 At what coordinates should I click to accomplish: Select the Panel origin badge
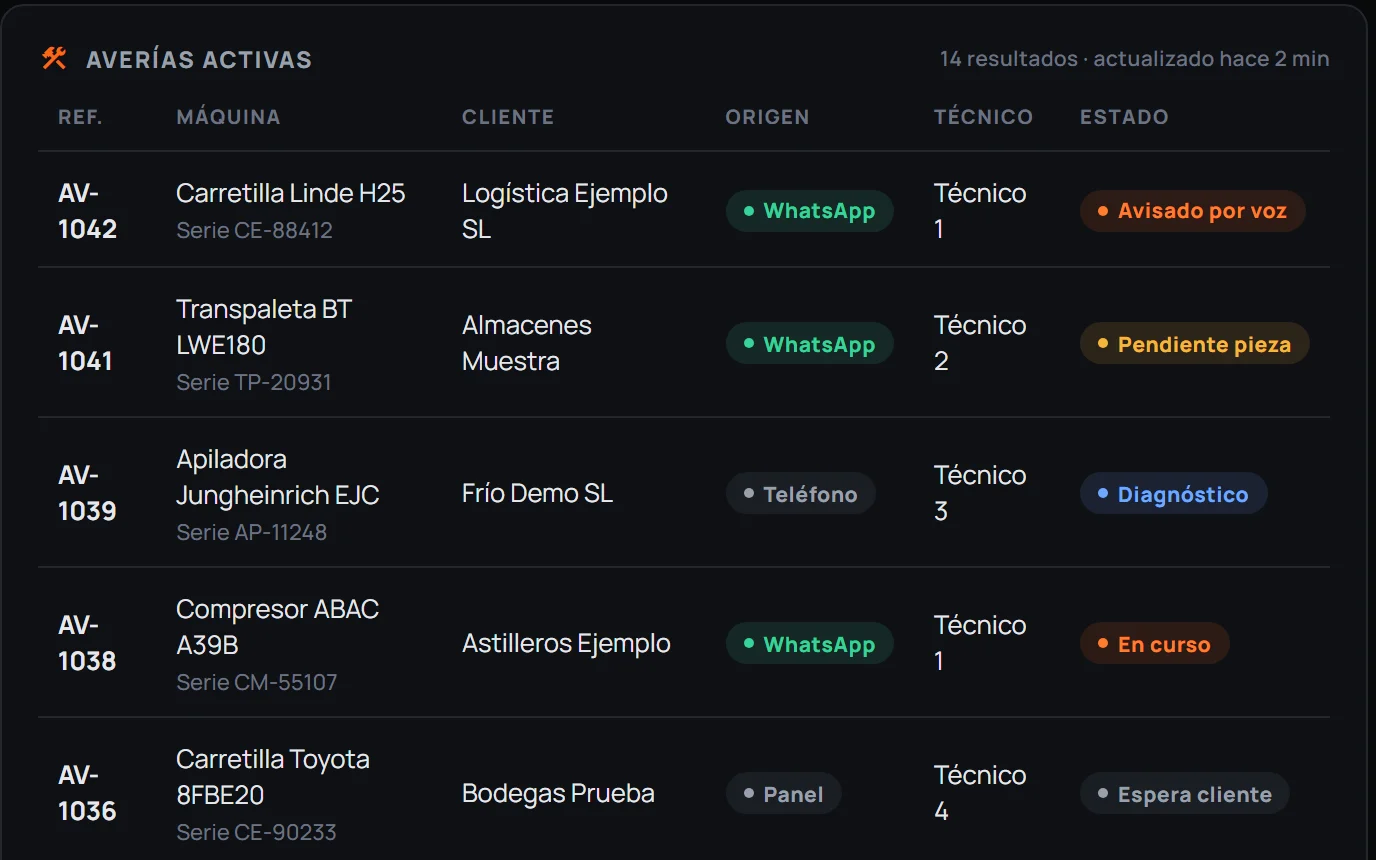(784, 794)
